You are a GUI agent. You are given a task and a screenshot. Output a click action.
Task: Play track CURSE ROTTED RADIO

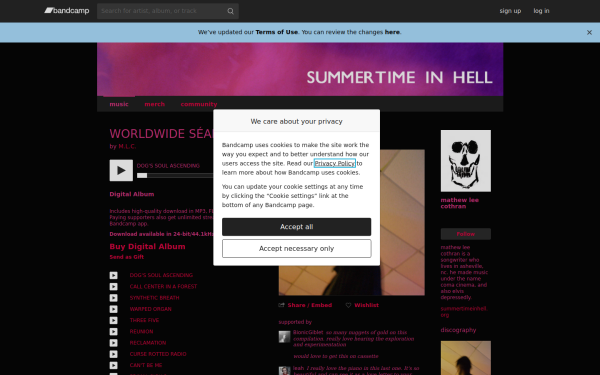(x=114, y=354)
